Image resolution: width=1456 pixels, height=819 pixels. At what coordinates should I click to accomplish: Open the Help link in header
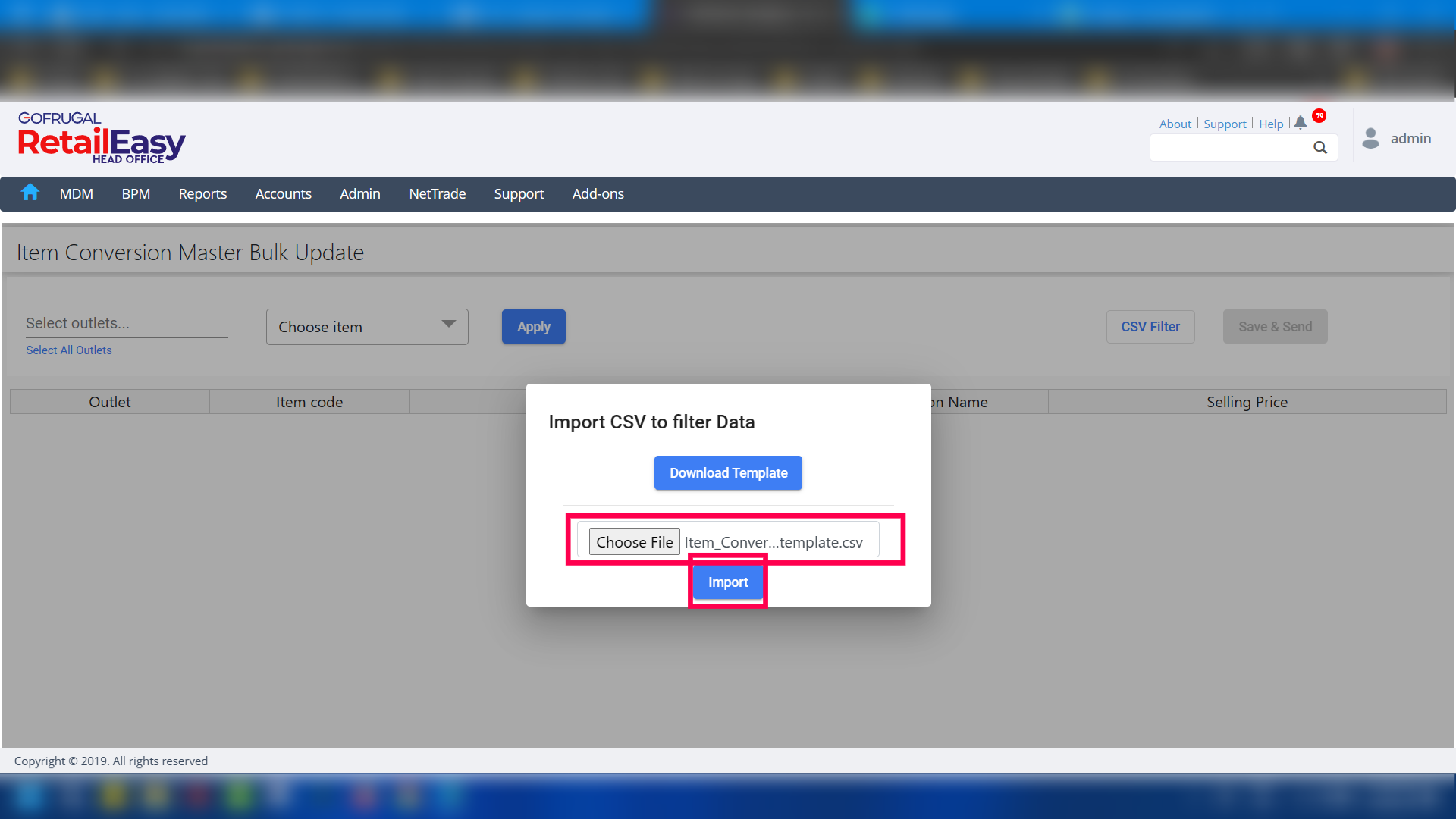(x=1271, y=124)
